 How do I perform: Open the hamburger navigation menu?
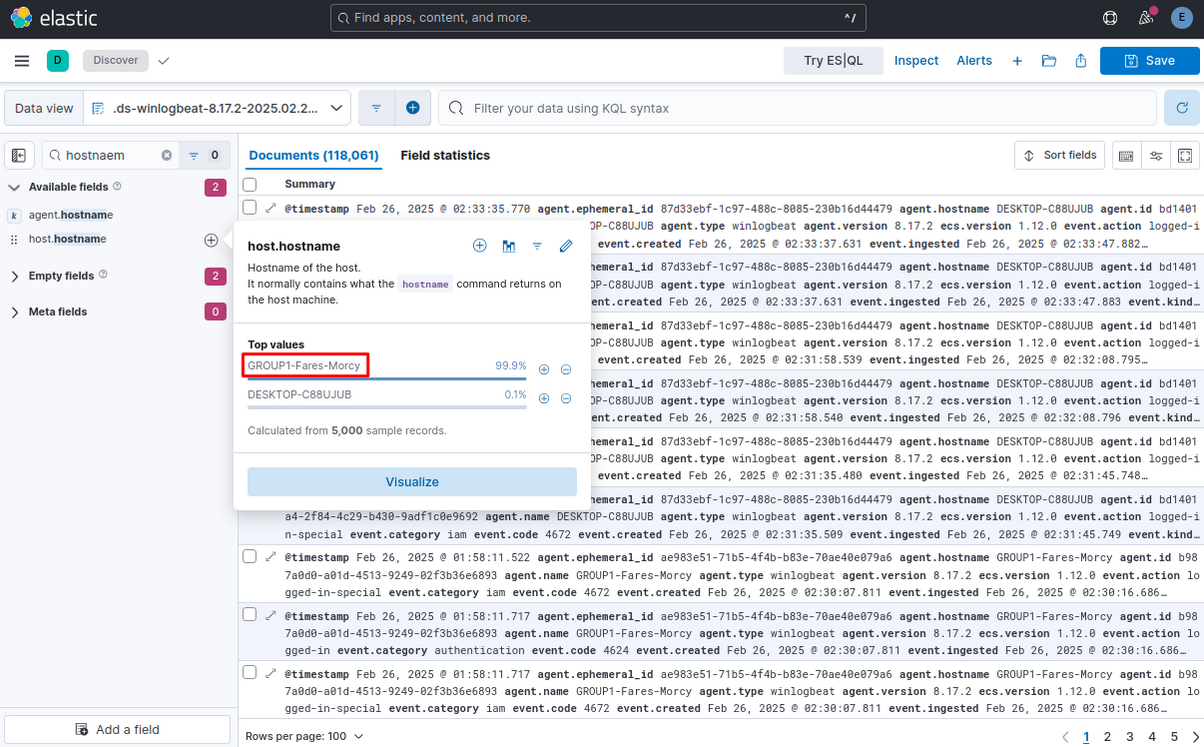[22, 61]
